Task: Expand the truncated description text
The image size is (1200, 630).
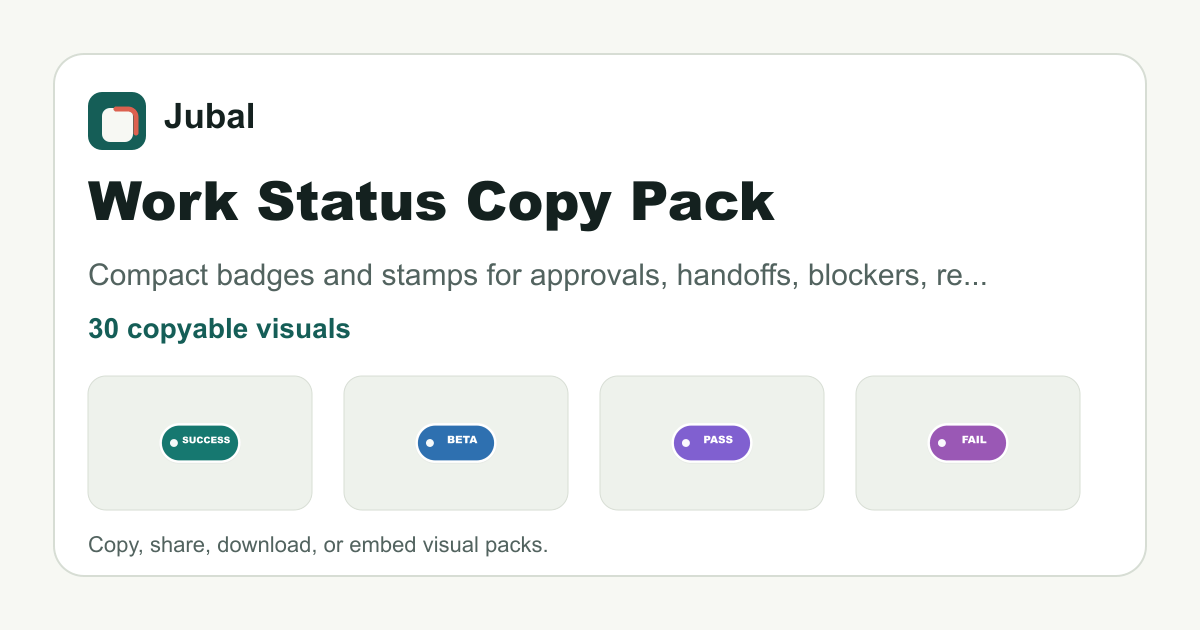Action: (x=538, y=276)
